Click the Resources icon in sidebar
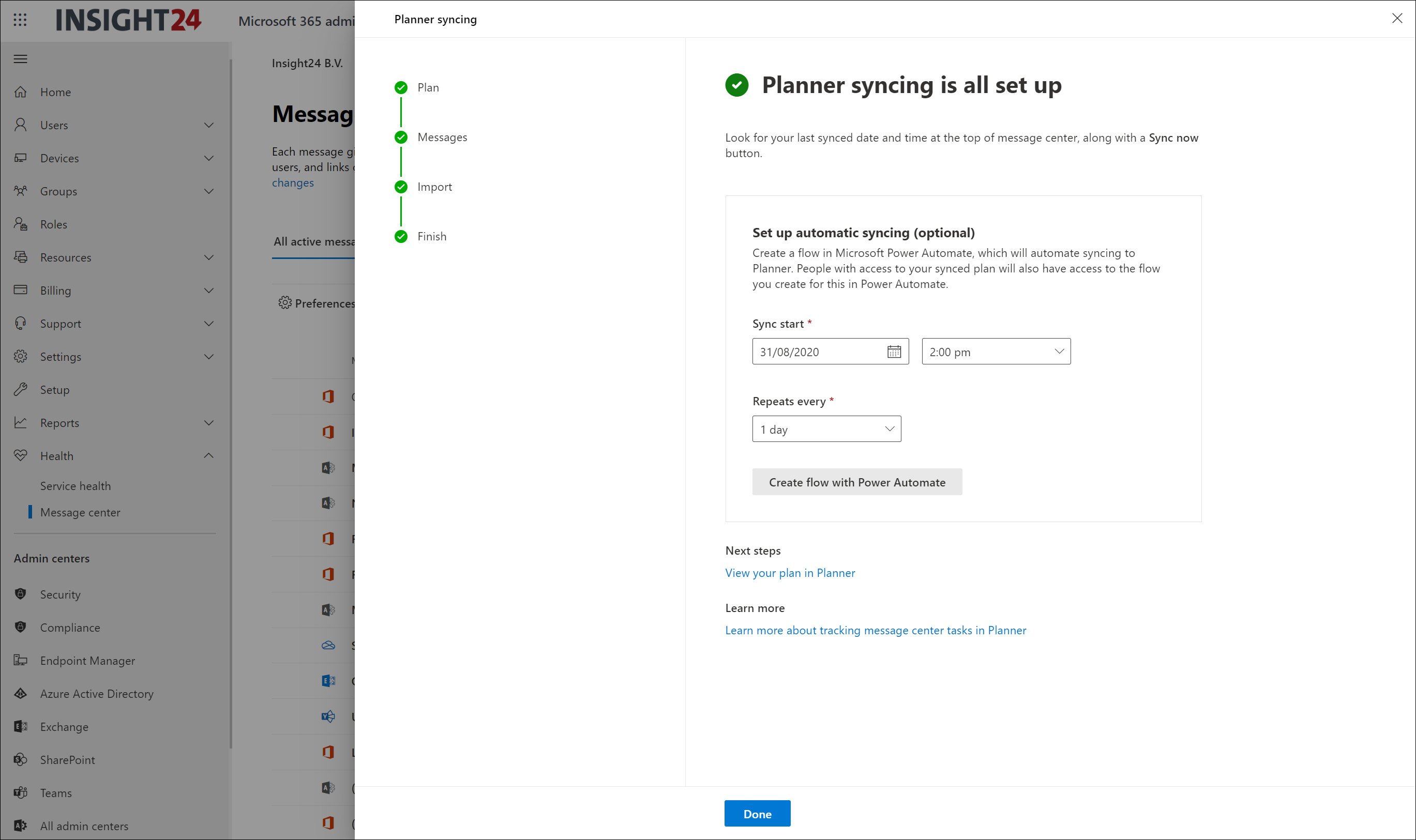Image resolution: width=1416 pixels, height=840 pixels. [x=20, y=257]
